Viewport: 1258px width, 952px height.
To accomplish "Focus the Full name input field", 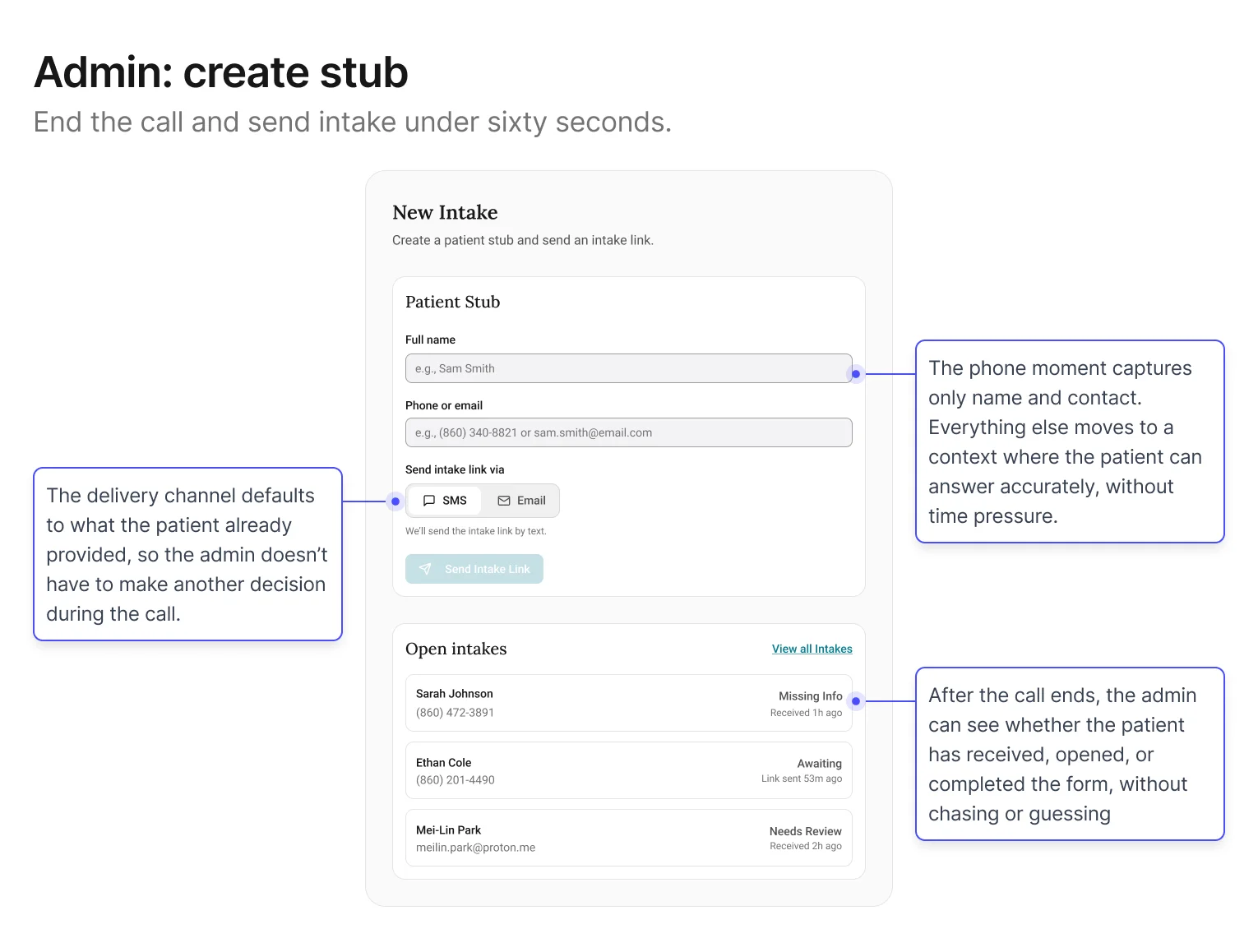I will [x=628, y=368].
